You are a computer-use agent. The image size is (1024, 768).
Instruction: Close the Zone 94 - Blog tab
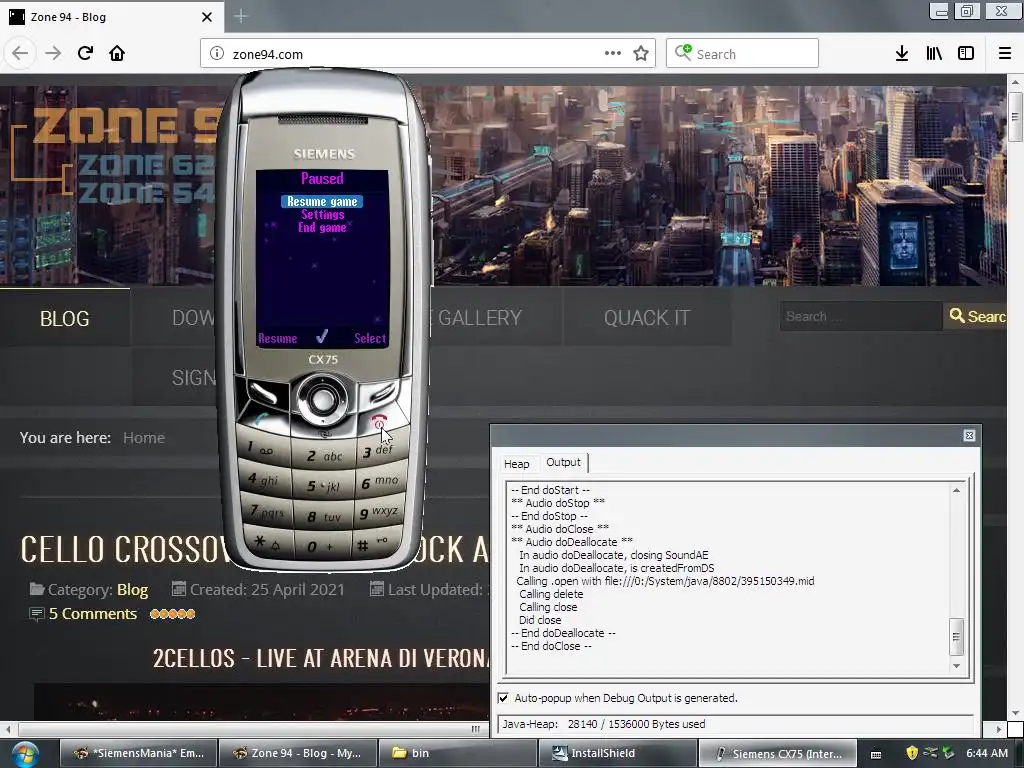[x=207, y=17]
